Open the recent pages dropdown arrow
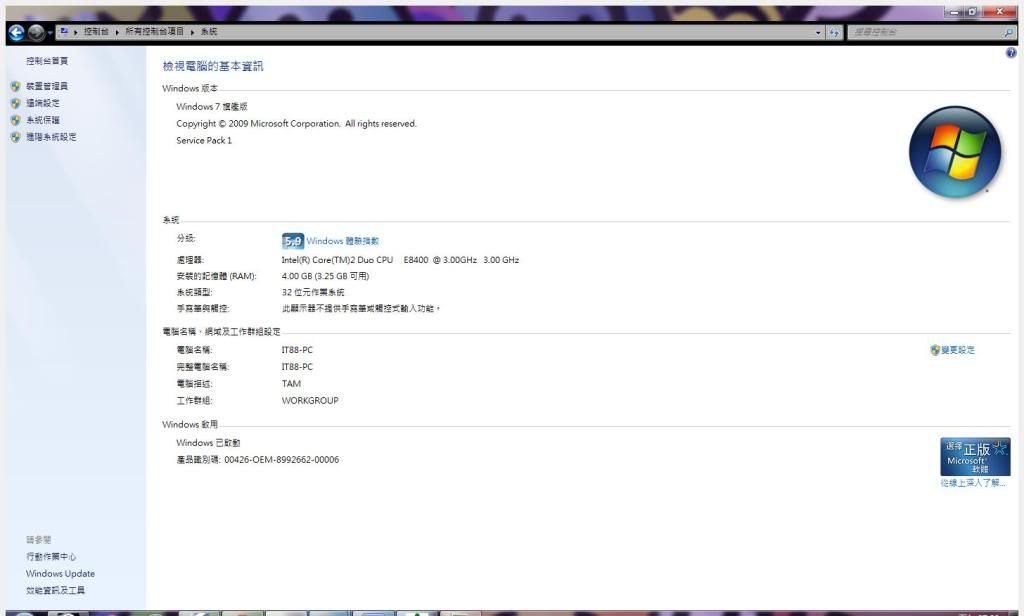This screenshot has height=616, width=1024. 52,33
